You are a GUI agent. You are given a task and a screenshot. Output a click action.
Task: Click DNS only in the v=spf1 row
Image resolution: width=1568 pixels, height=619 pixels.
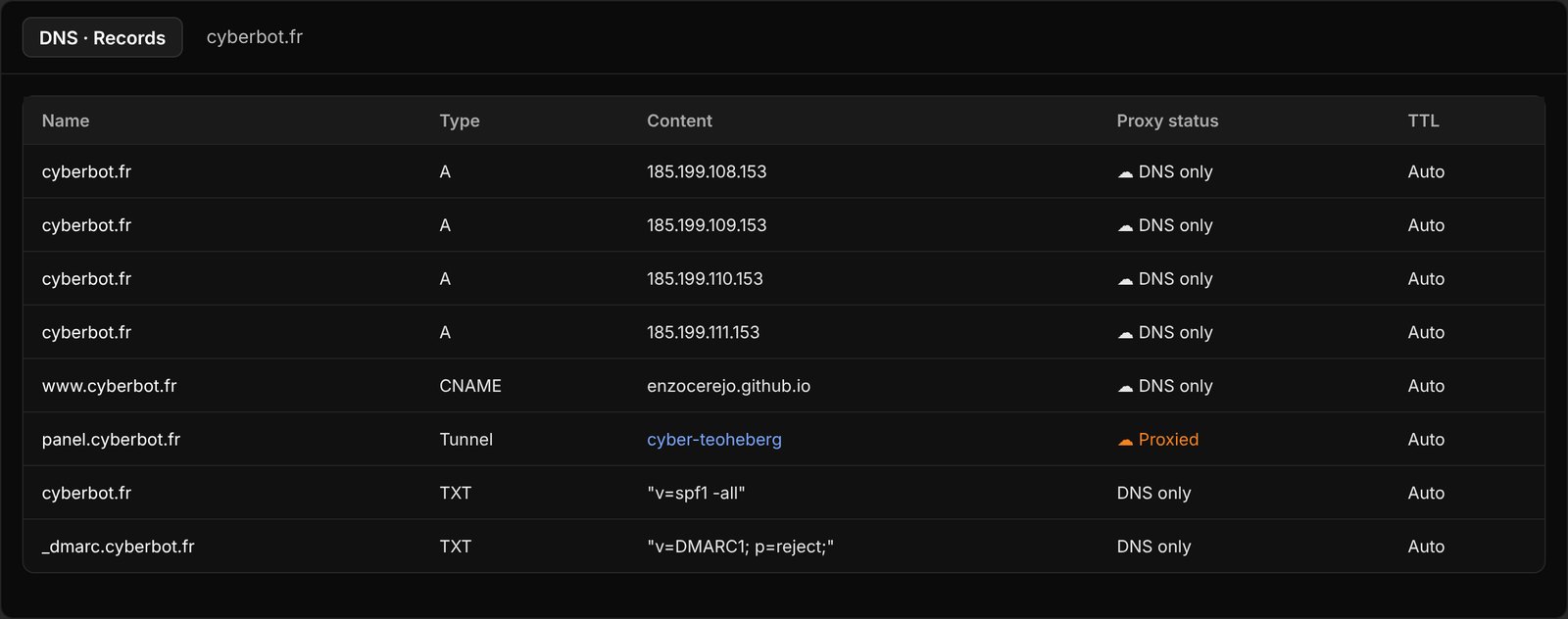1153,494
